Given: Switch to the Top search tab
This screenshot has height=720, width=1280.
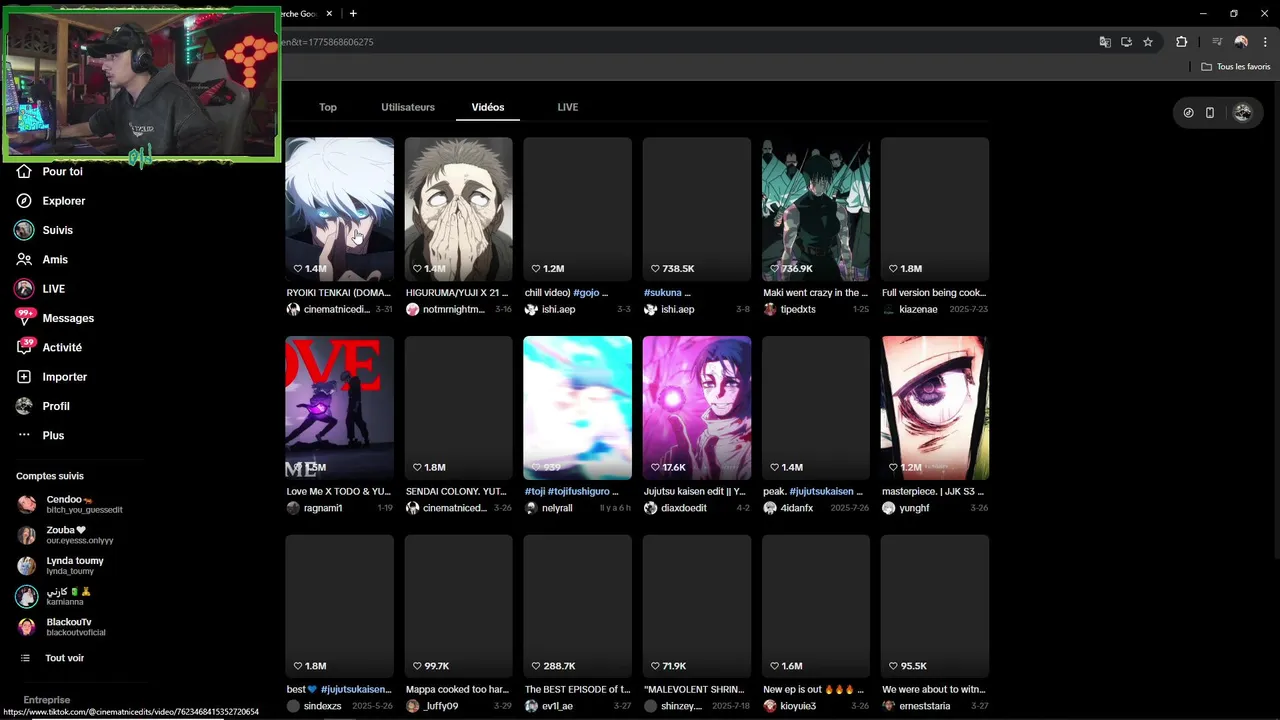Looking at the screenshot, I should click(x=328, y=107).
